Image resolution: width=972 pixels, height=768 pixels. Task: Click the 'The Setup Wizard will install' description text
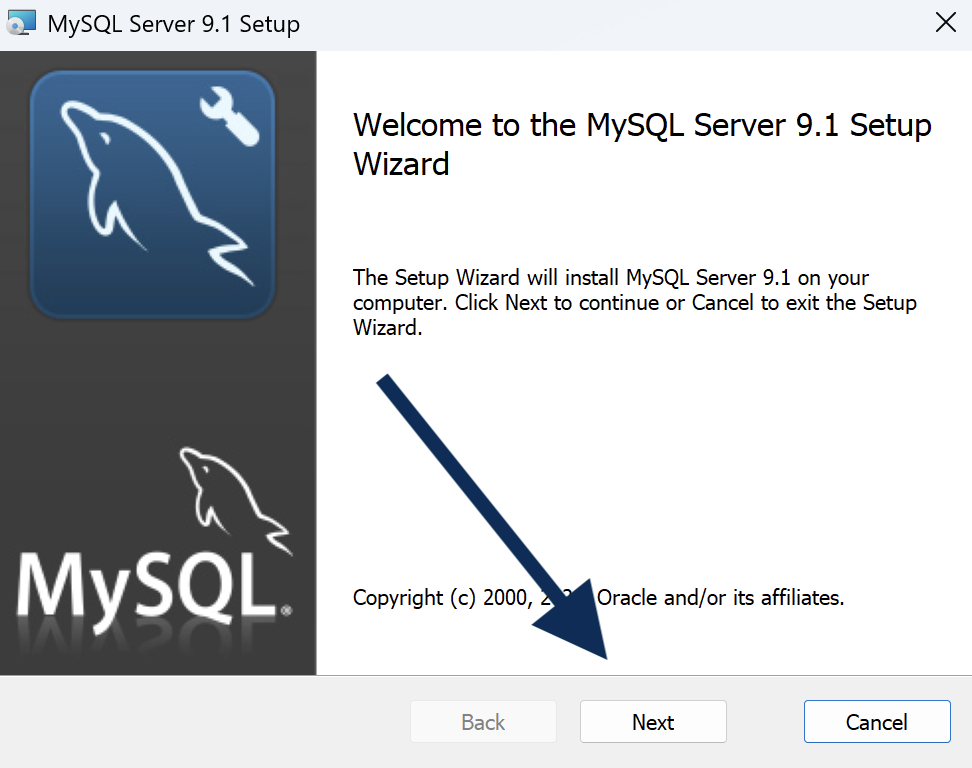tap(635, 302)
